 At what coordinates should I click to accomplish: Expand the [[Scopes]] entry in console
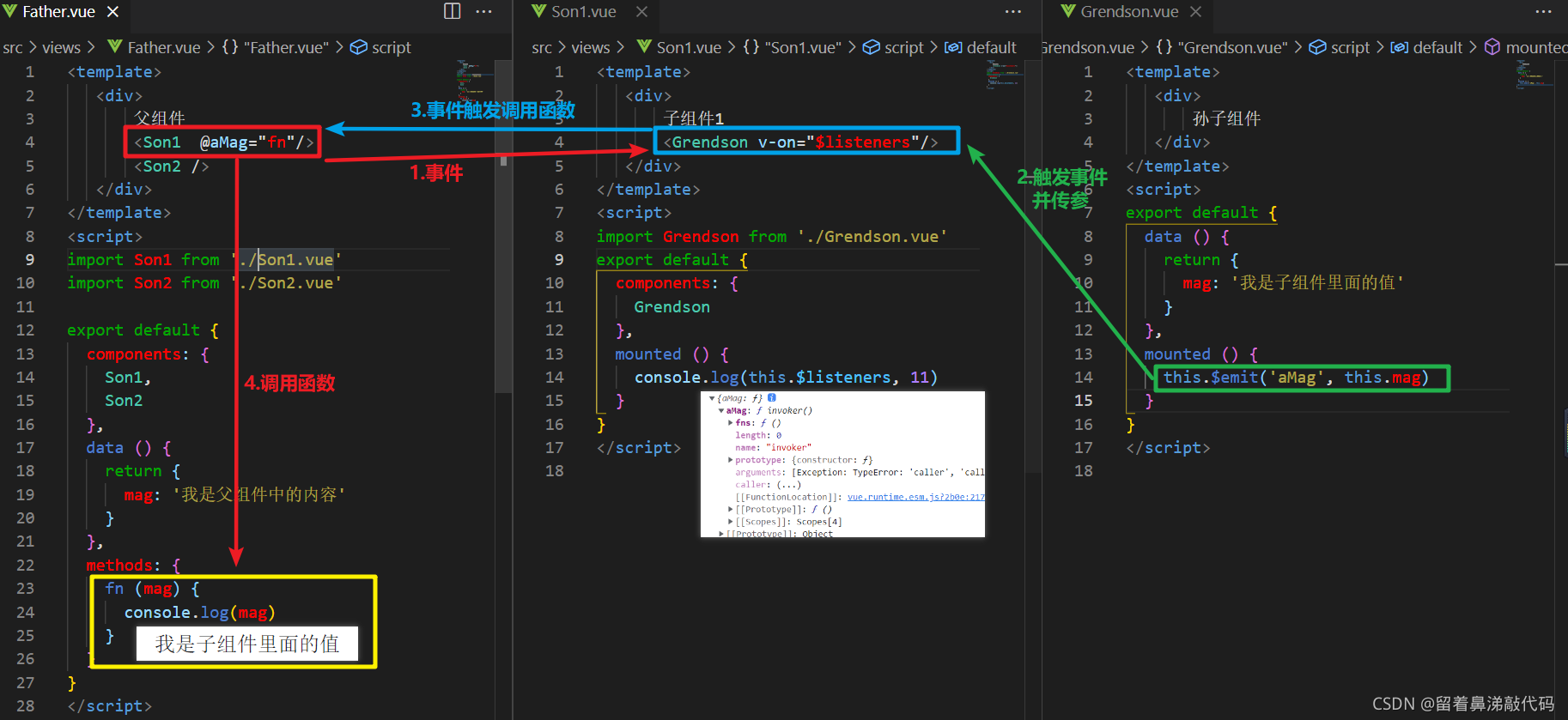(731, 522)
